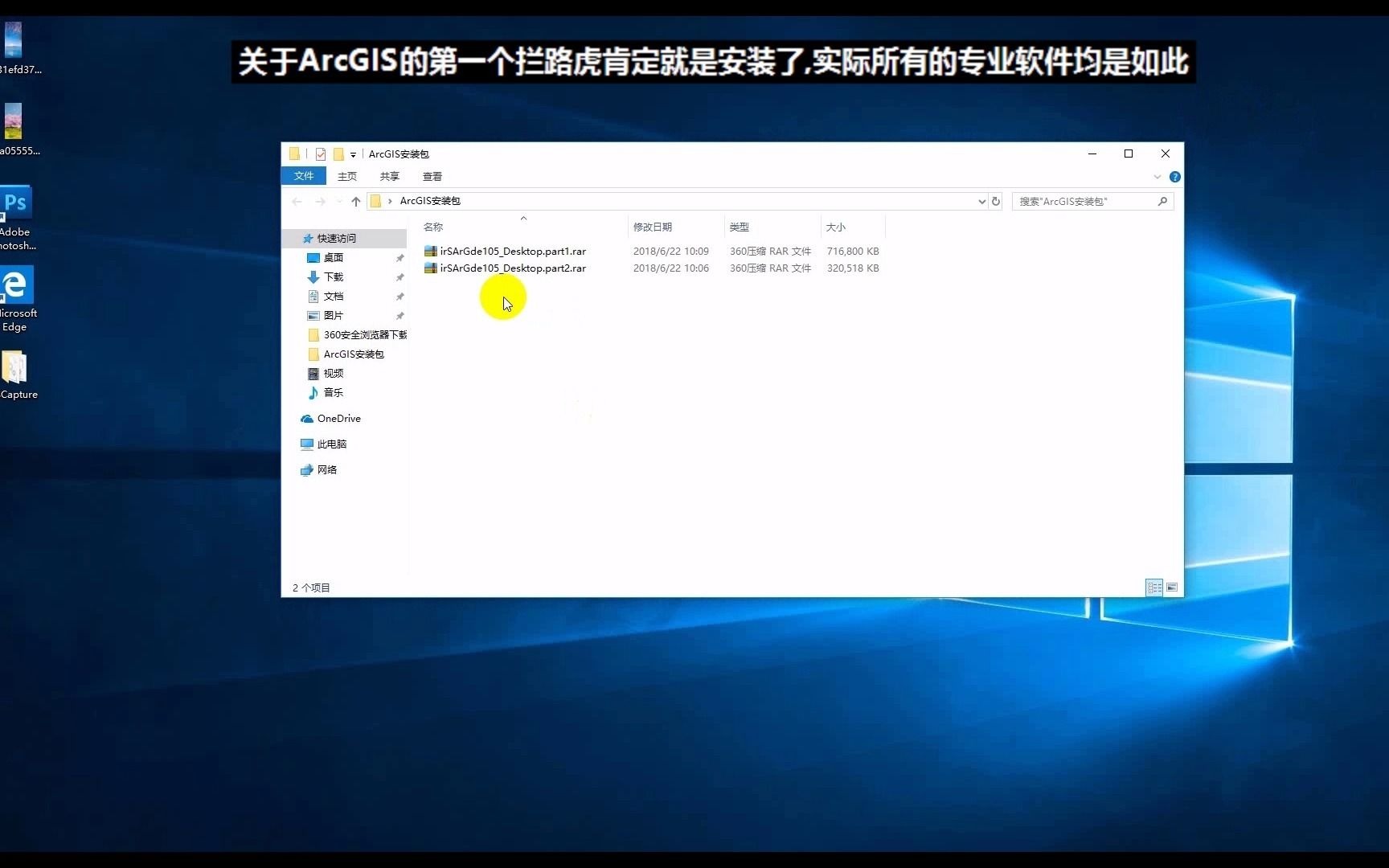Sort files by 名称 column

(x=433, y=227)
